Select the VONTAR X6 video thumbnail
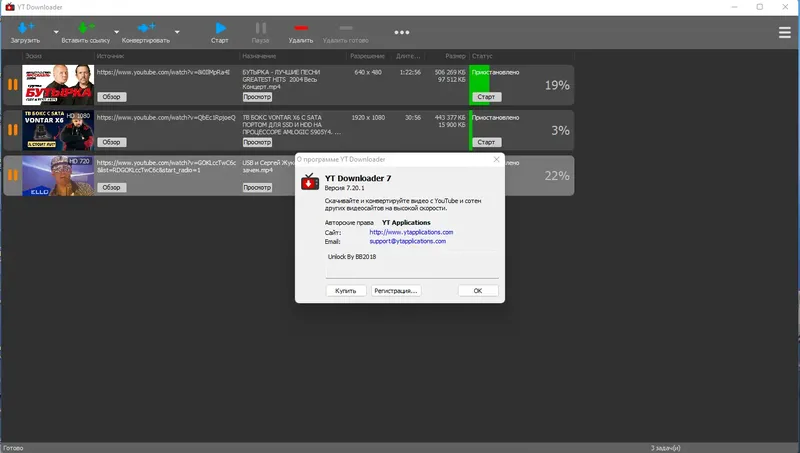The width and height of the screenshot is (800, 453). click(58, 130)
